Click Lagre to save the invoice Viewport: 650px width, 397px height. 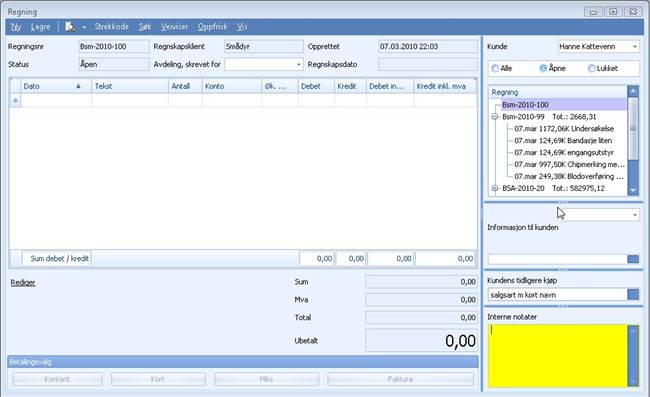pos(41,27)
